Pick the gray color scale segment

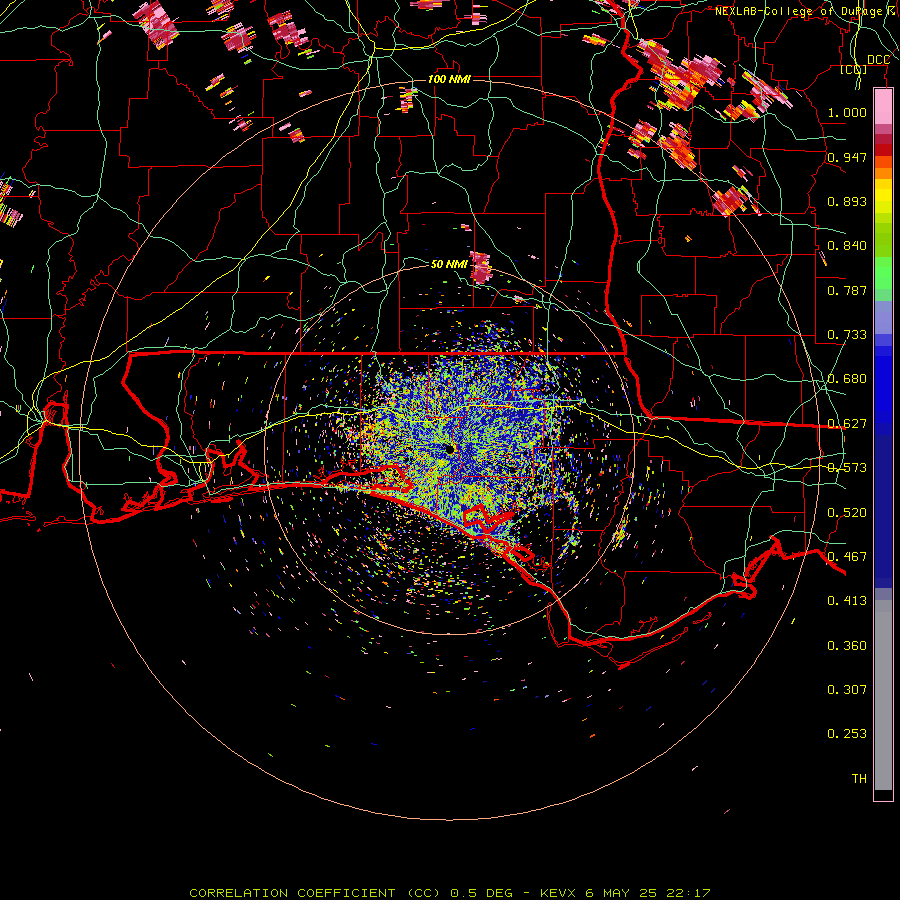tap(883, 695)
